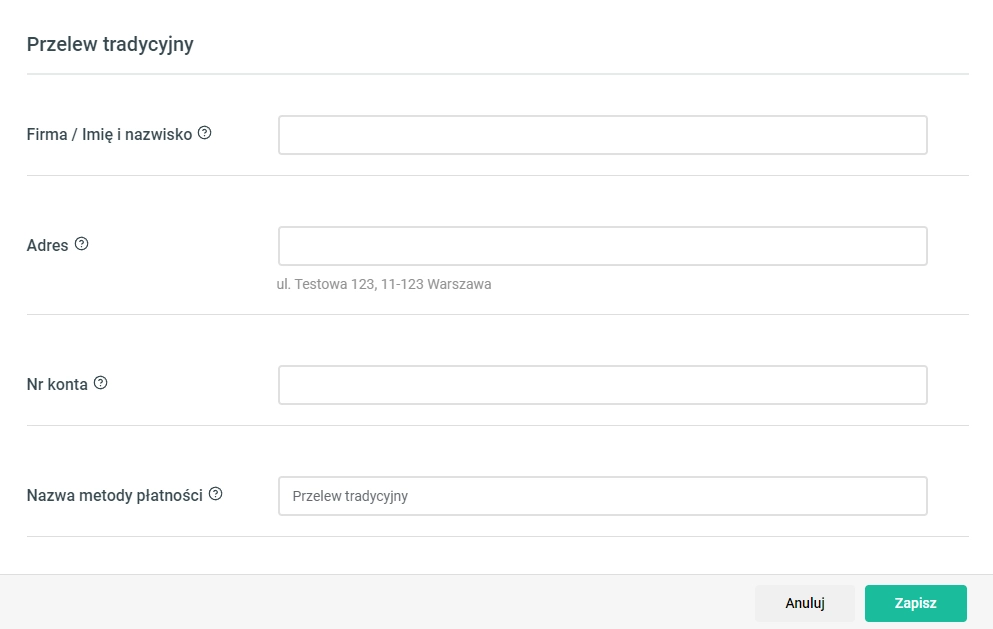The image size is (993, 629).
Task: Save the form with Zapisz
Action: pos(916,603)
